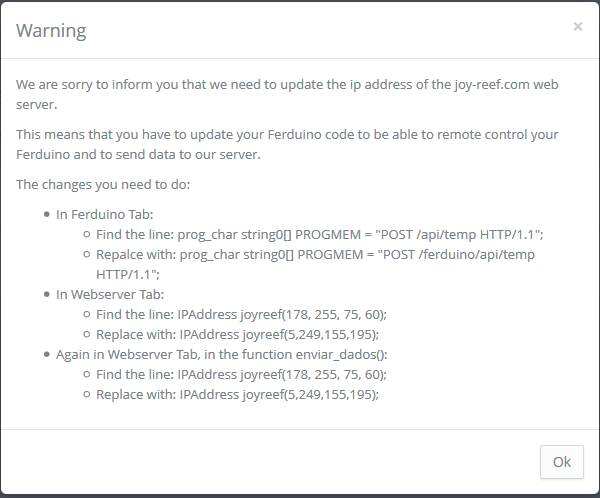This screenshot has height=498, width=600.
Task: Click the "Find the line: prog_char string0[]" entry
Action: pos(320,234)
